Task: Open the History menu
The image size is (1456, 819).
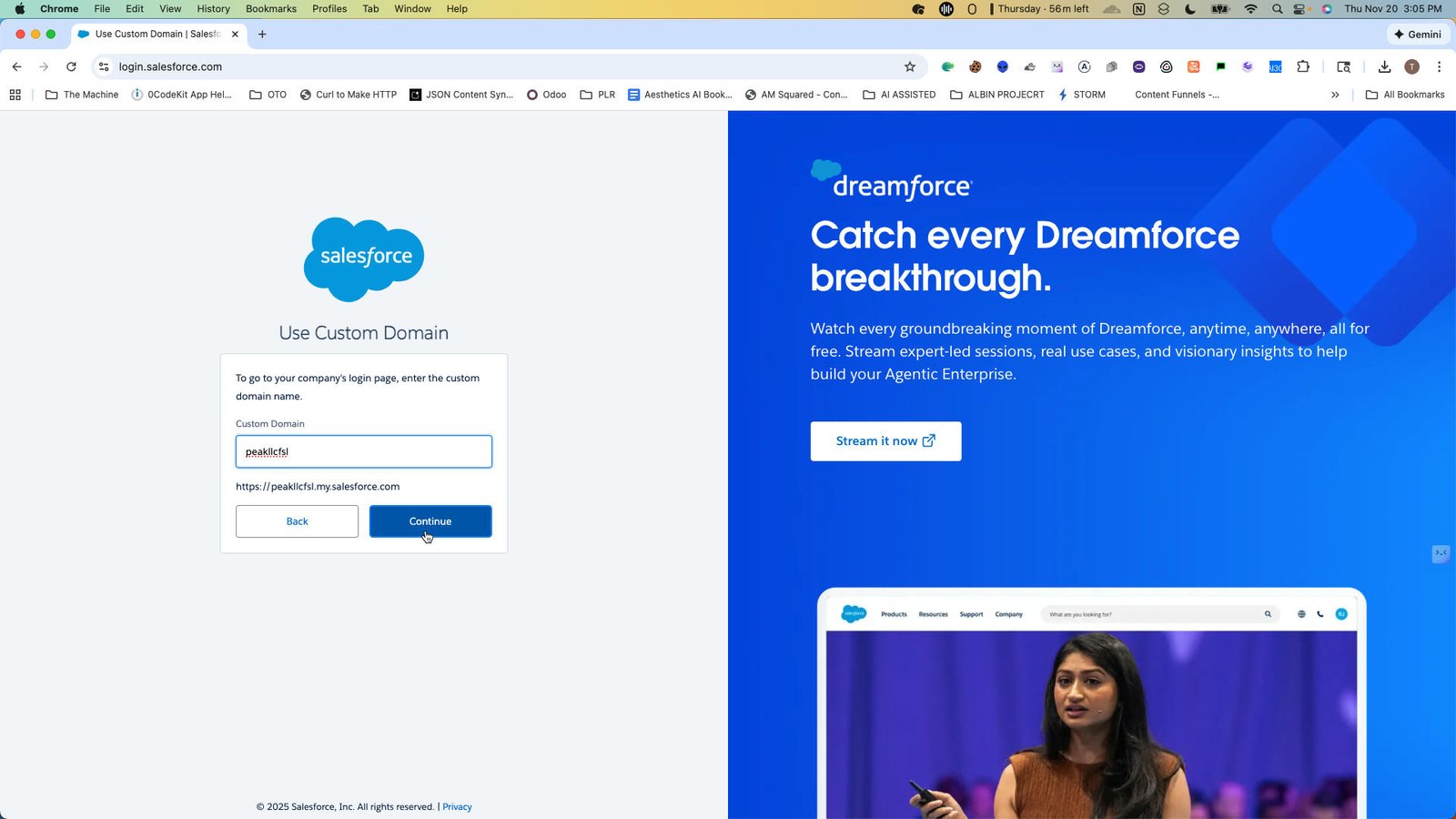Action: click(213, 9)
